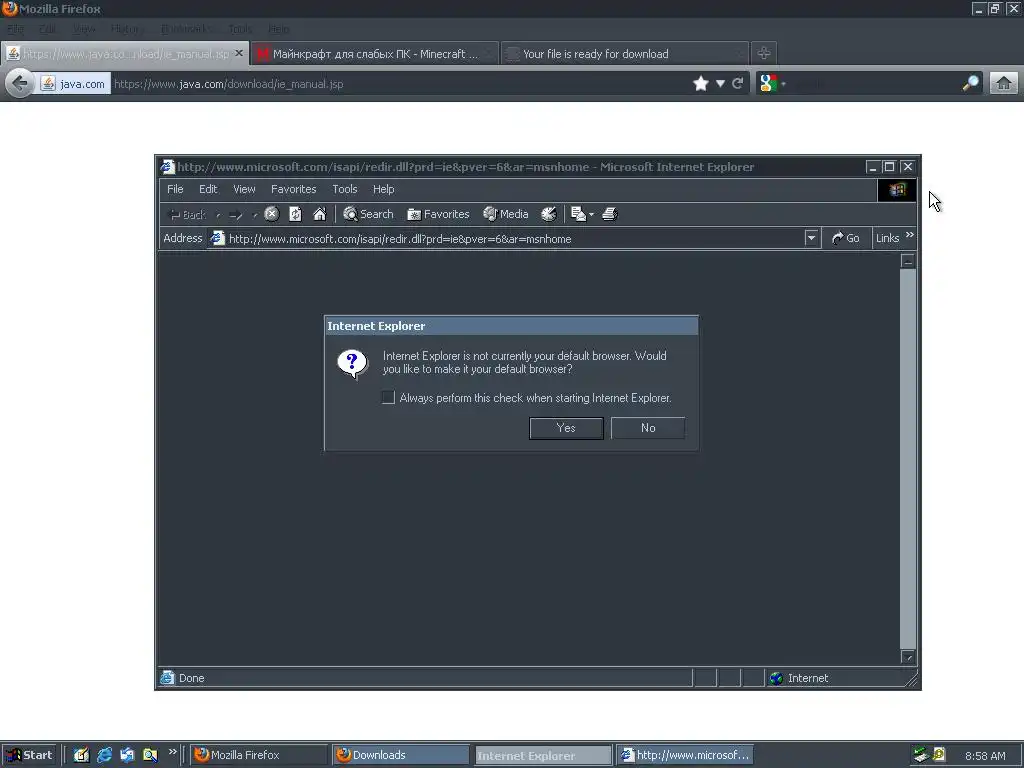This screenshot has height=768, width=1024.
Task: Expand the IE Links chevron
Action: [x=910, y=234]
